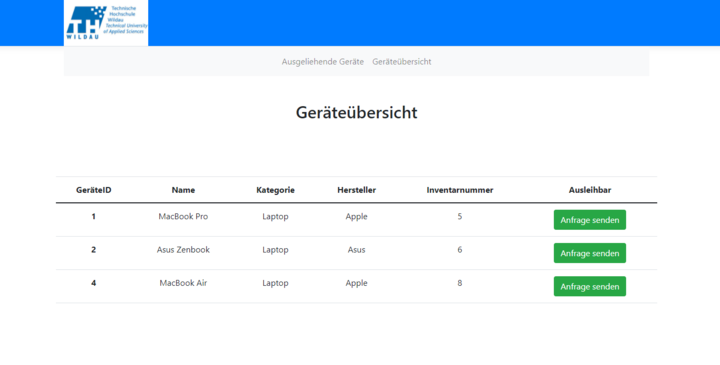Image resolution: width=720 pixels, height=365 pixels.
Task: Click the TH Wildau logo
Action: [106, 23]
